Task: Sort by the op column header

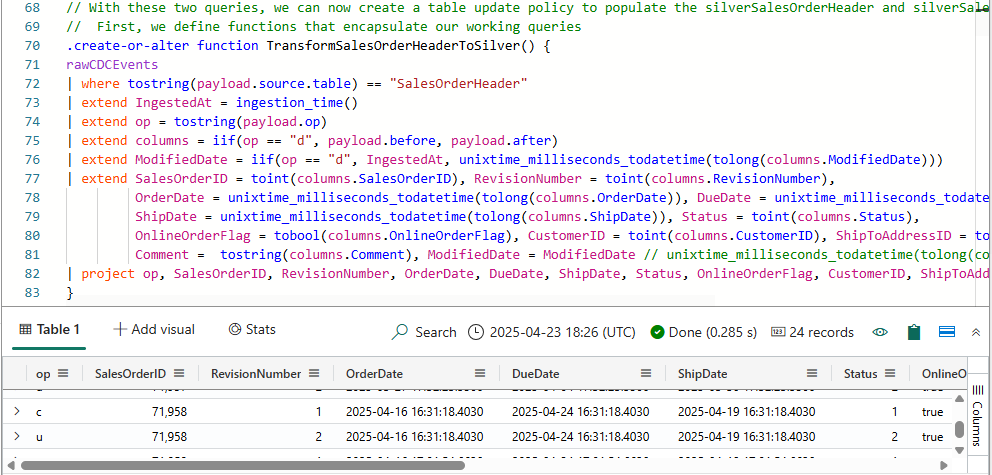Action: [x=43, y=374]
